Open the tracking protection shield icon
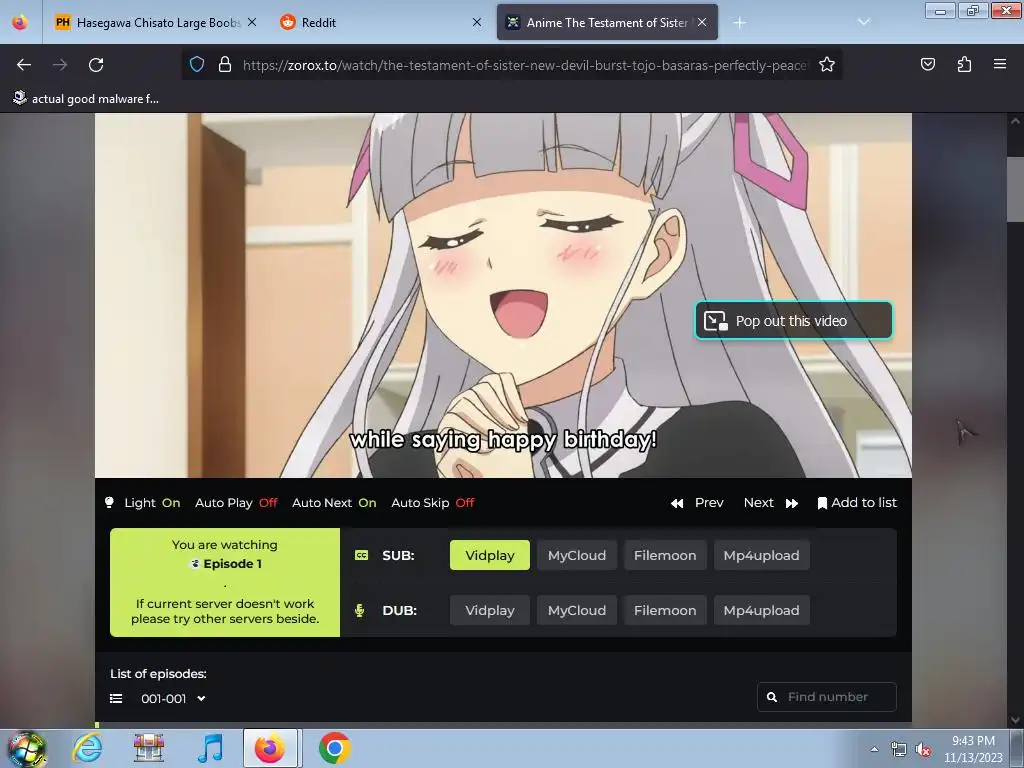The image size is (1024, 768). point(197,64)
